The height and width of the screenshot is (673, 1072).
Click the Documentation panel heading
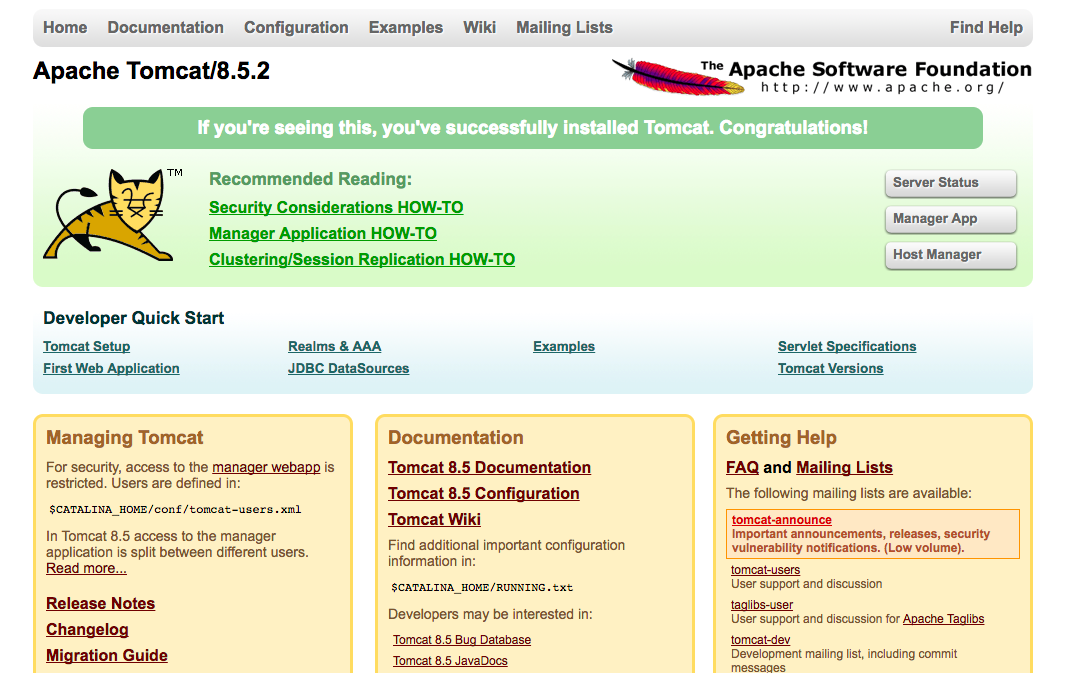point(456,438)
